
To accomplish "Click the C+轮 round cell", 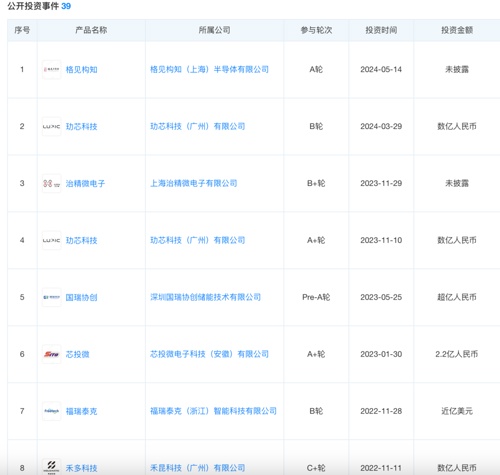I will point(316,468).
